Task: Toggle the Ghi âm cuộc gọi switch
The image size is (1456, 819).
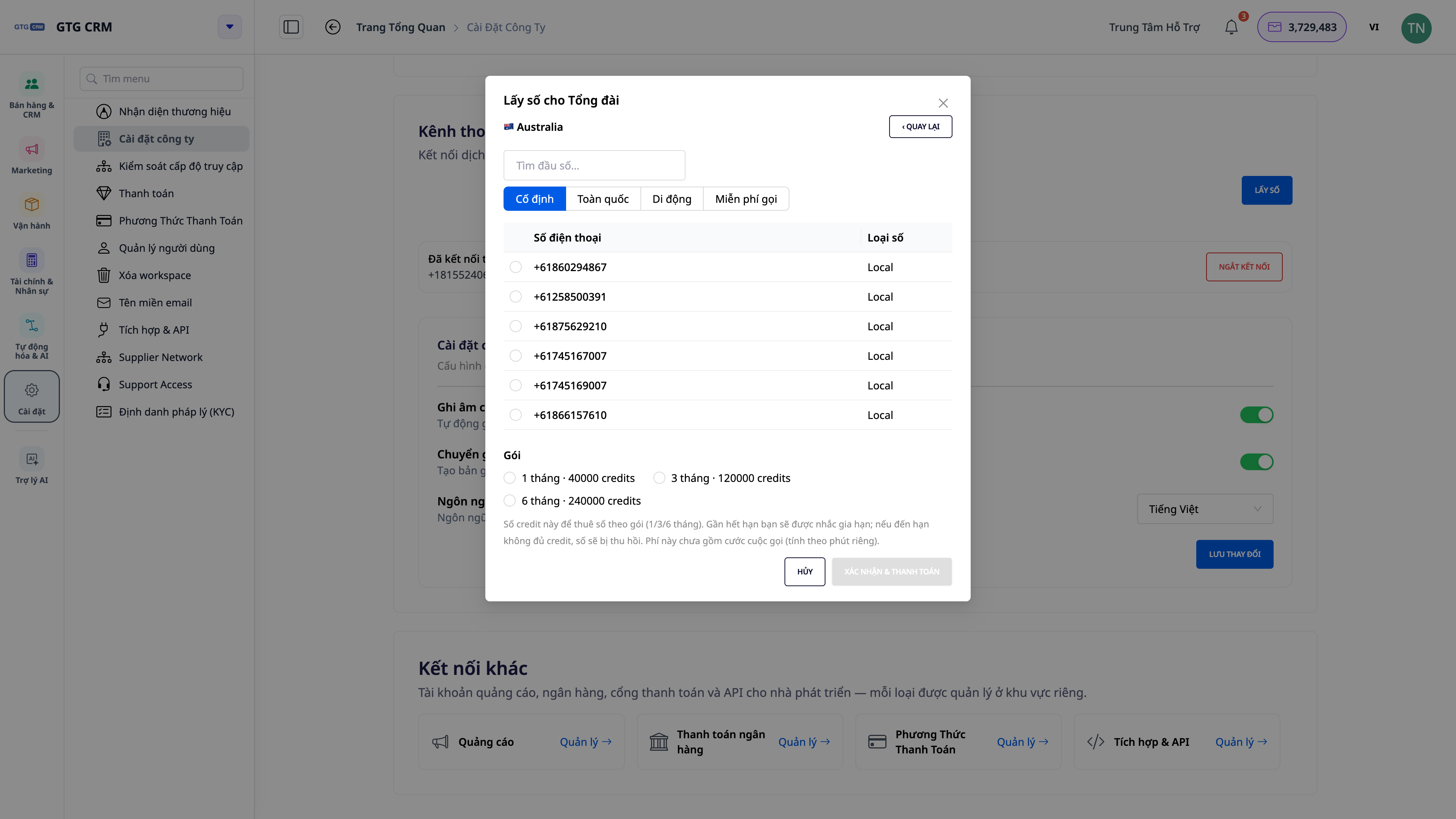Action: click(x=1257, y=415)
